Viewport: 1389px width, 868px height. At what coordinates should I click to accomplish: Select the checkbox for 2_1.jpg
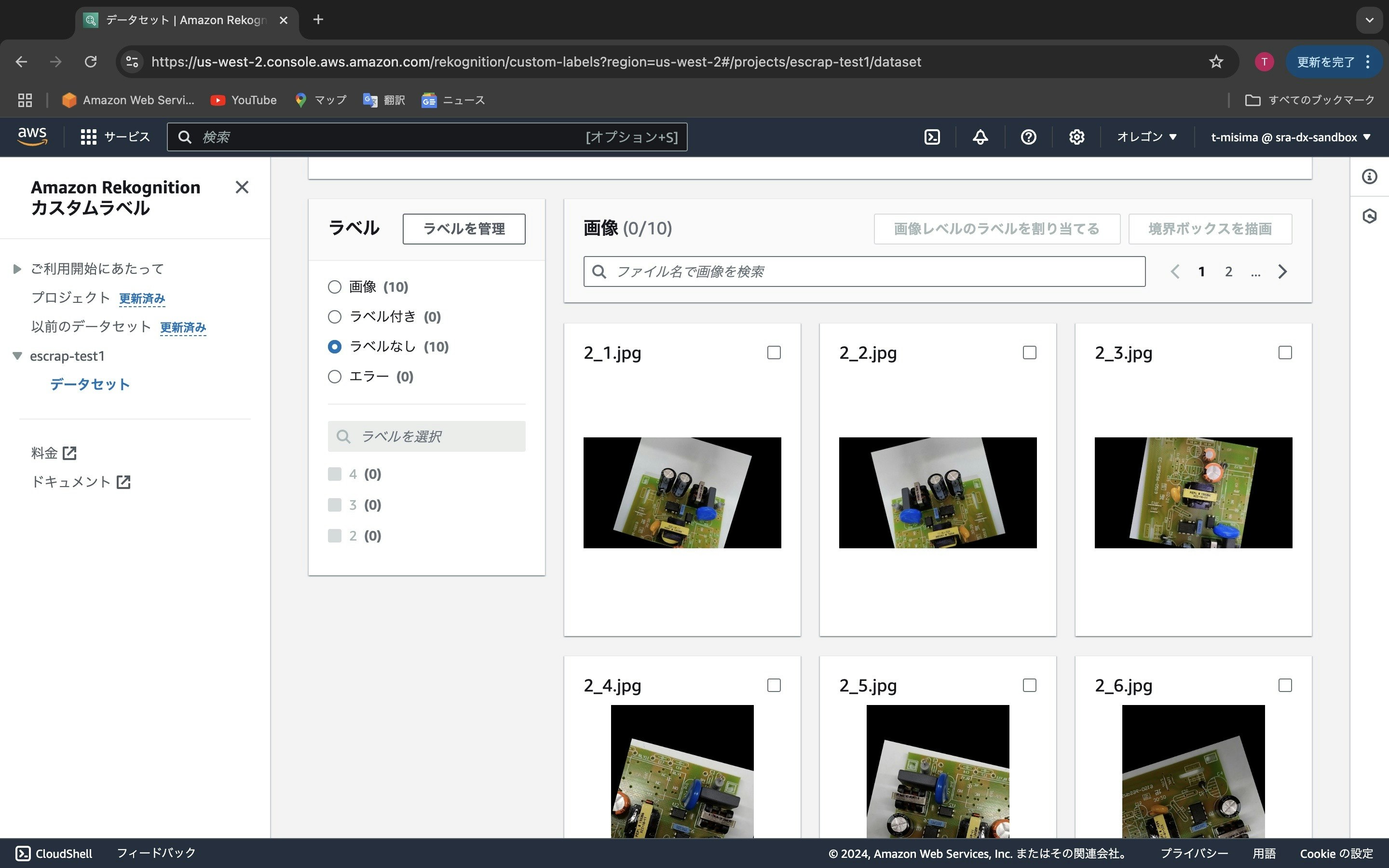click(774, 353)
